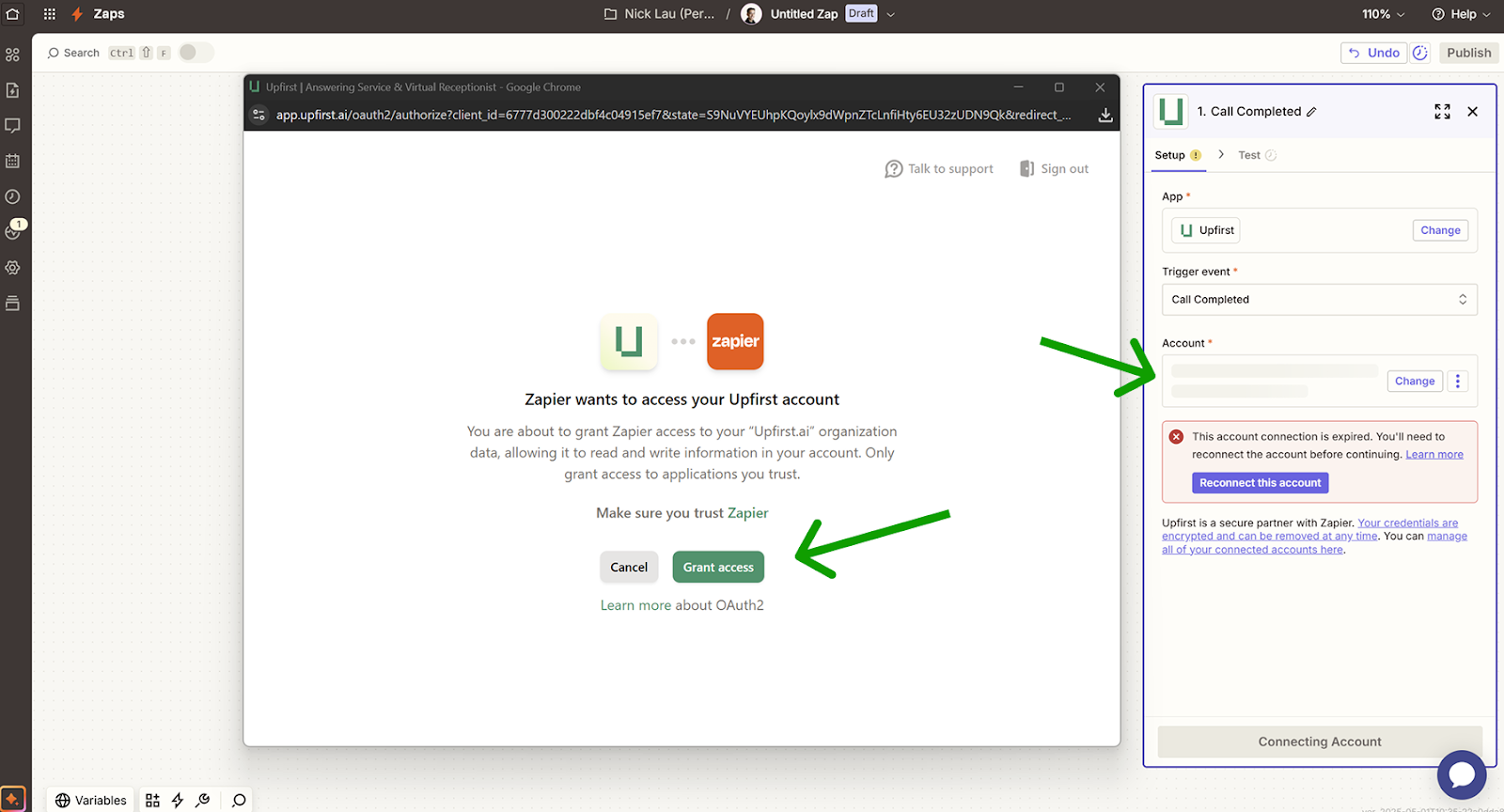Screen dimensions: 1504x812
Task: Switch to the Setup tab
Action: 1178,155
